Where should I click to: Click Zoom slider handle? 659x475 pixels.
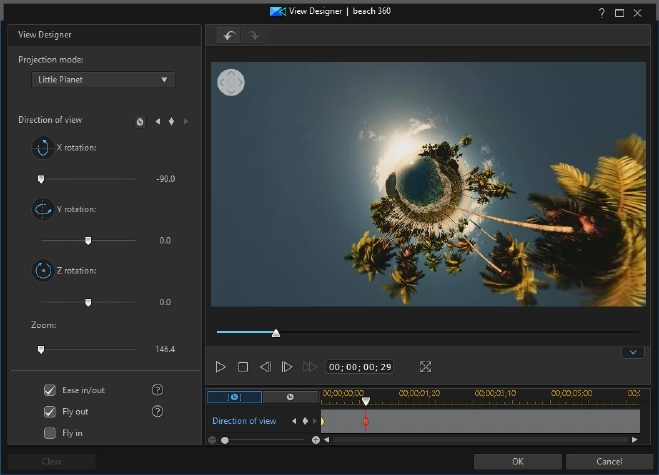pos(41,350)
